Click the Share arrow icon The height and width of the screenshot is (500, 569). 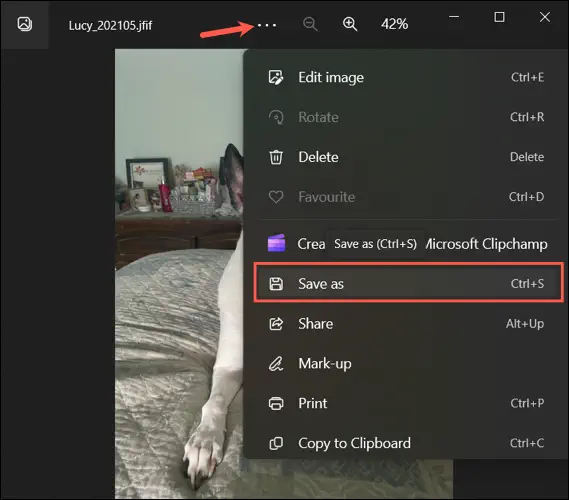276,324
